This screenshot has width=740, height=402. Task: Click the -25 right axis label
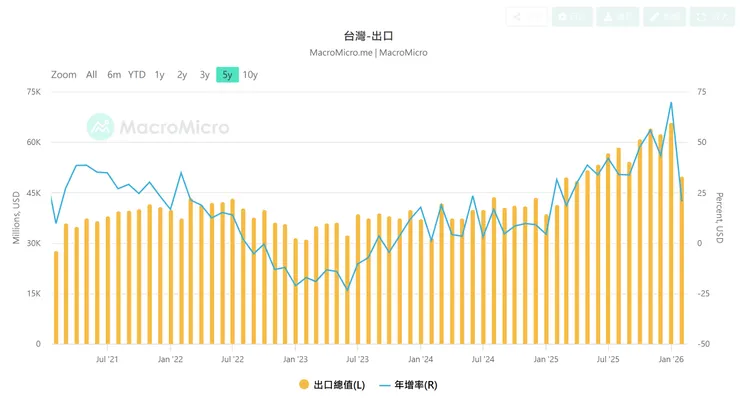(703, 293)
